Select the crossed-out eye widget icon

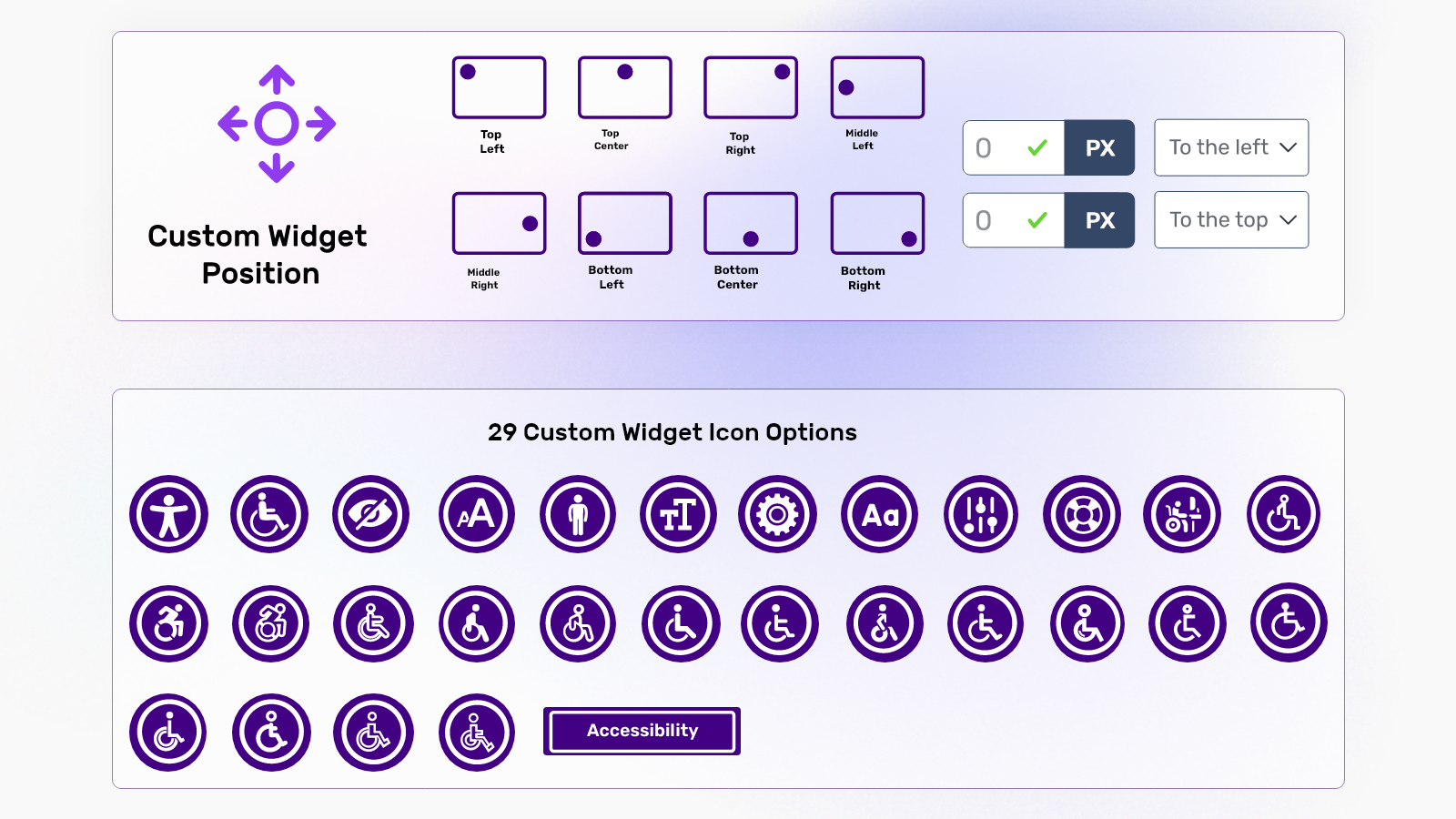(370, 514)
